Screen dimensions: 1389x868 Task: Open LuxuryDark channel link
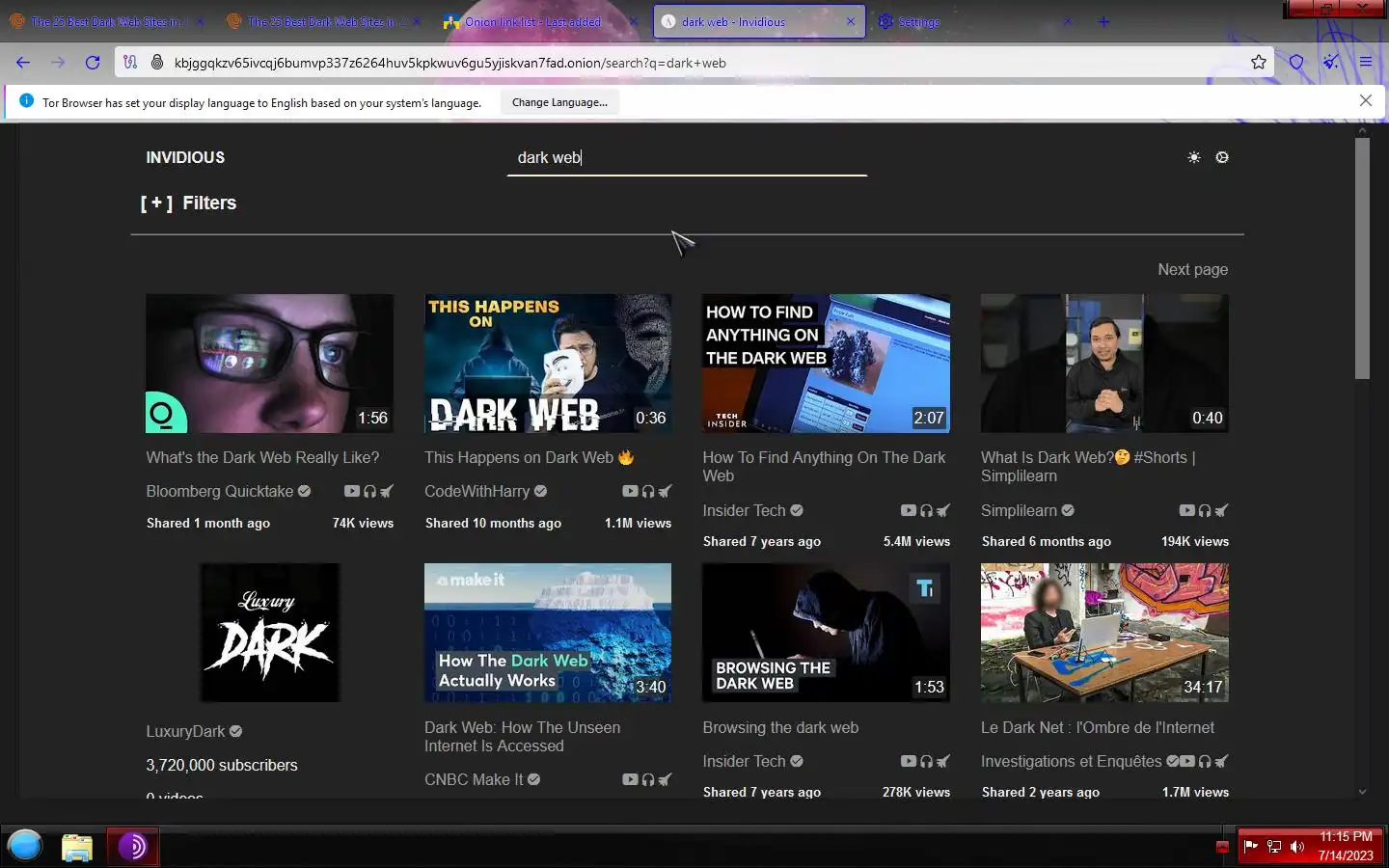pos(185,731)
